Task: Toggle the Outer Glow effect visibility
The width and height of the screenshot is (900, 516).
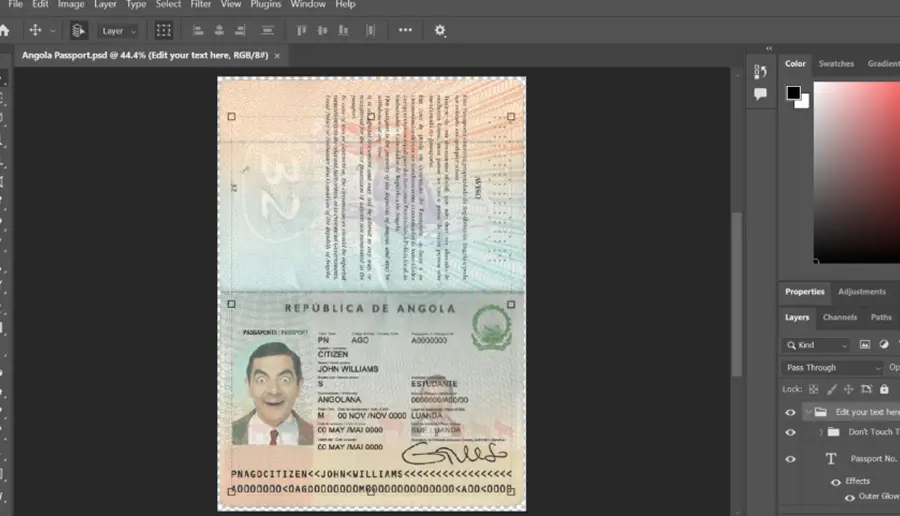Action: [849, 497]
